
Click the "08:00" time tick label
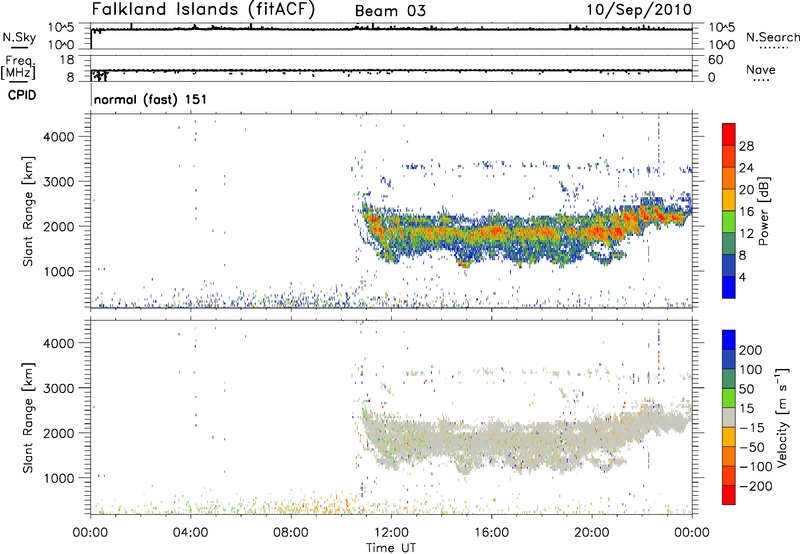click(x=291, y=533)
